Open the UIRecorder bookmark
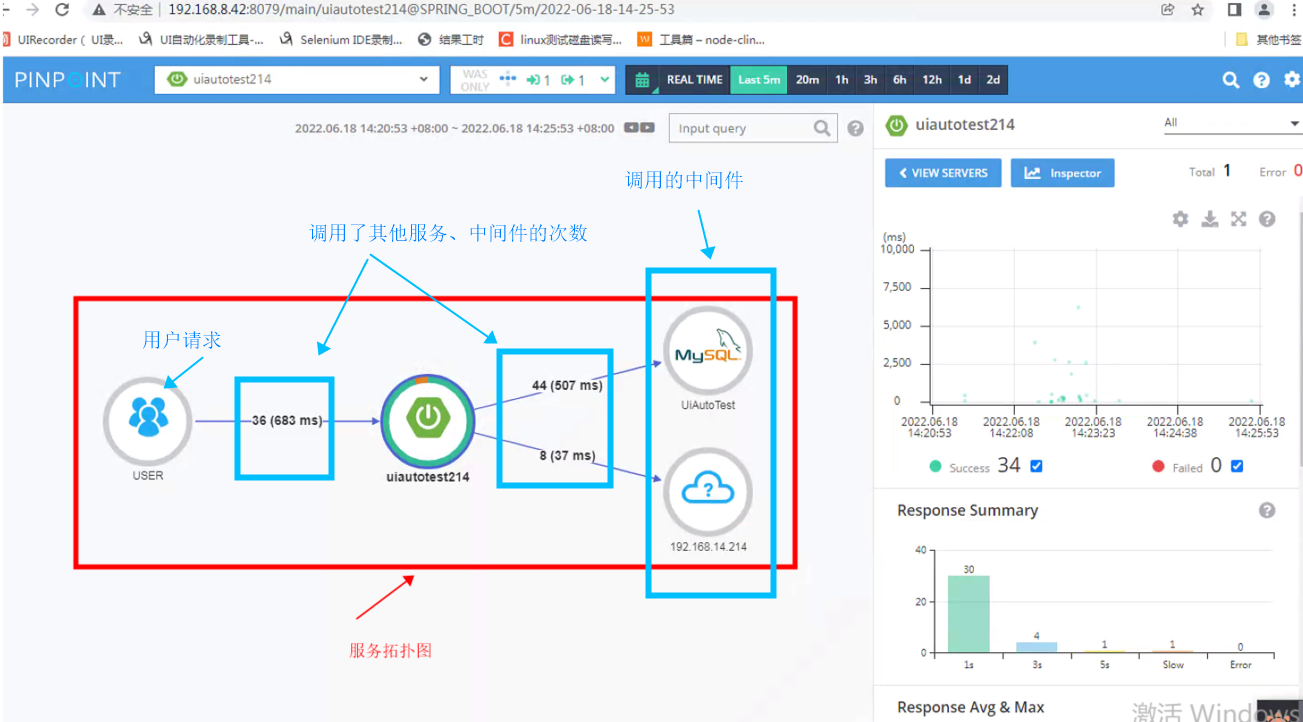 click(62, 40)
